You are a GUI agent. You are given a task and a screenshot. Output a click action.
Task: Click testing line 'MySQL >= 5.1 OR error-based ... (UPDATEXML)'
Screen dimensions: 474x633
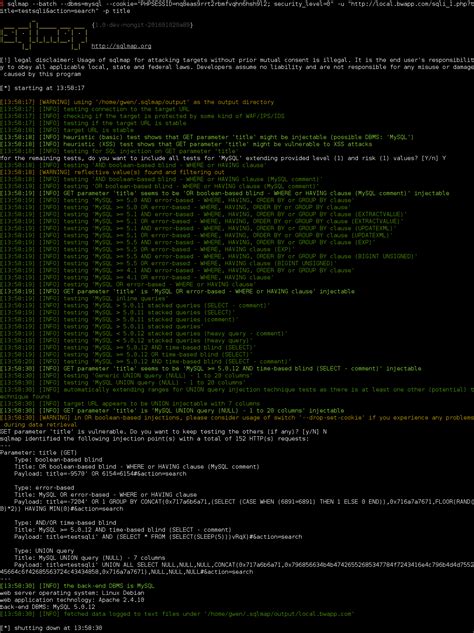pyautogui.click(x=197, y=235)
